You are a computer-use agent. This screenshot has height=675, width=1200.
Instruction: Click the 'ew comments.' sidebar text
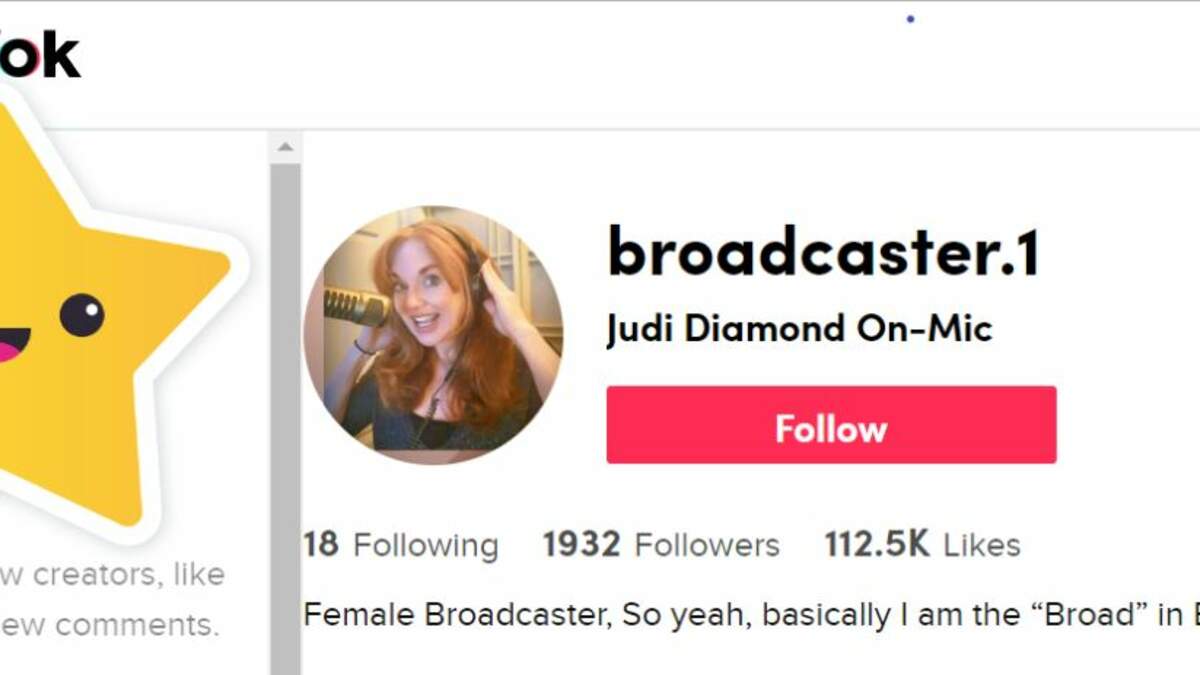click(109, 626)
